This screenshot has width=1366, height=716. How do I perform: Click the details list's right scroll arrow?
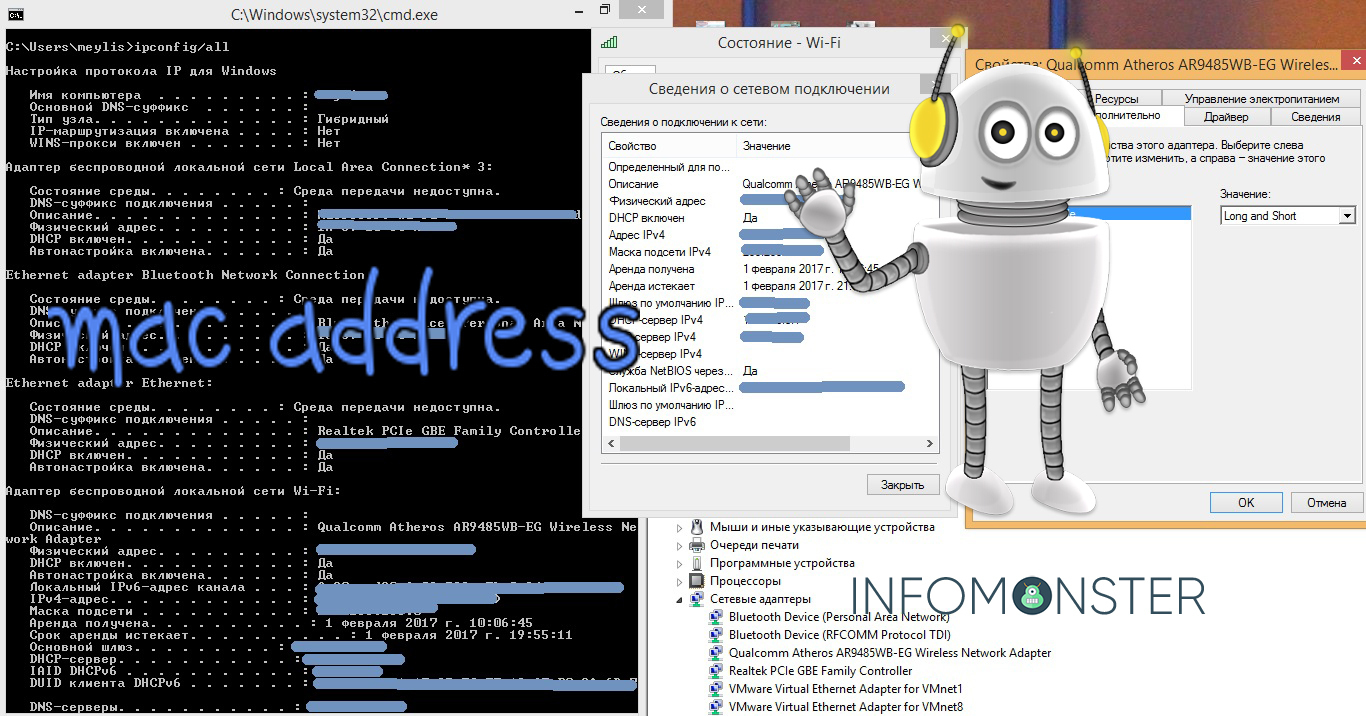pos(929,444)
